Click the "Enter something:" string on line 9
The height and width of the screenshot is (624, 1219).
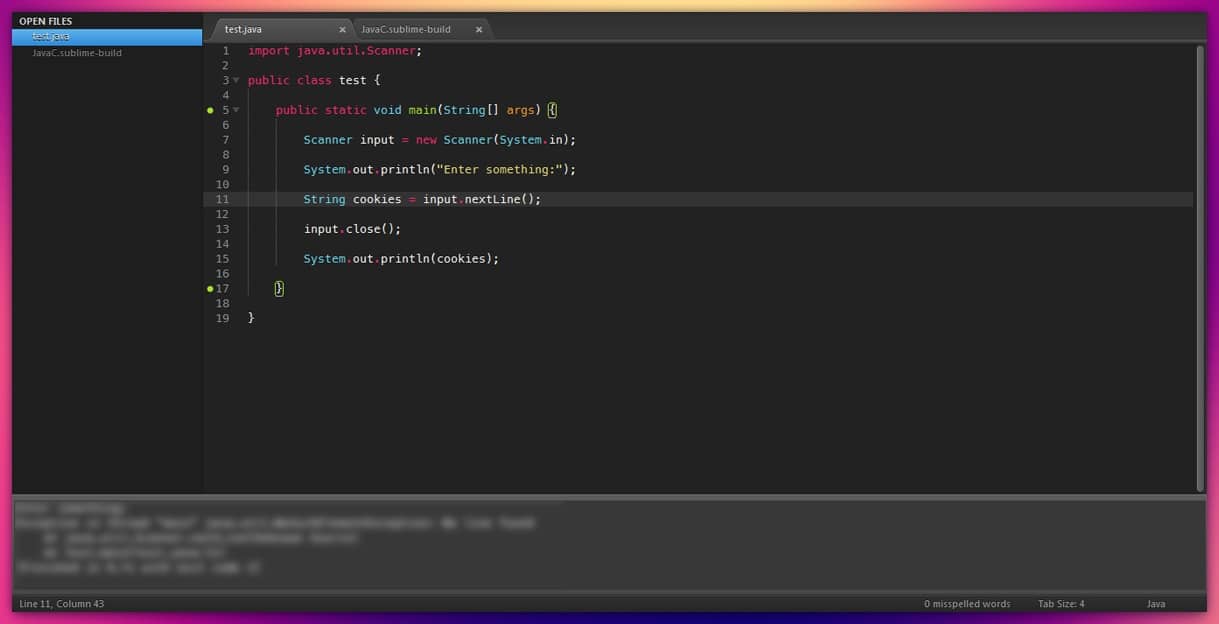[499, 170]
